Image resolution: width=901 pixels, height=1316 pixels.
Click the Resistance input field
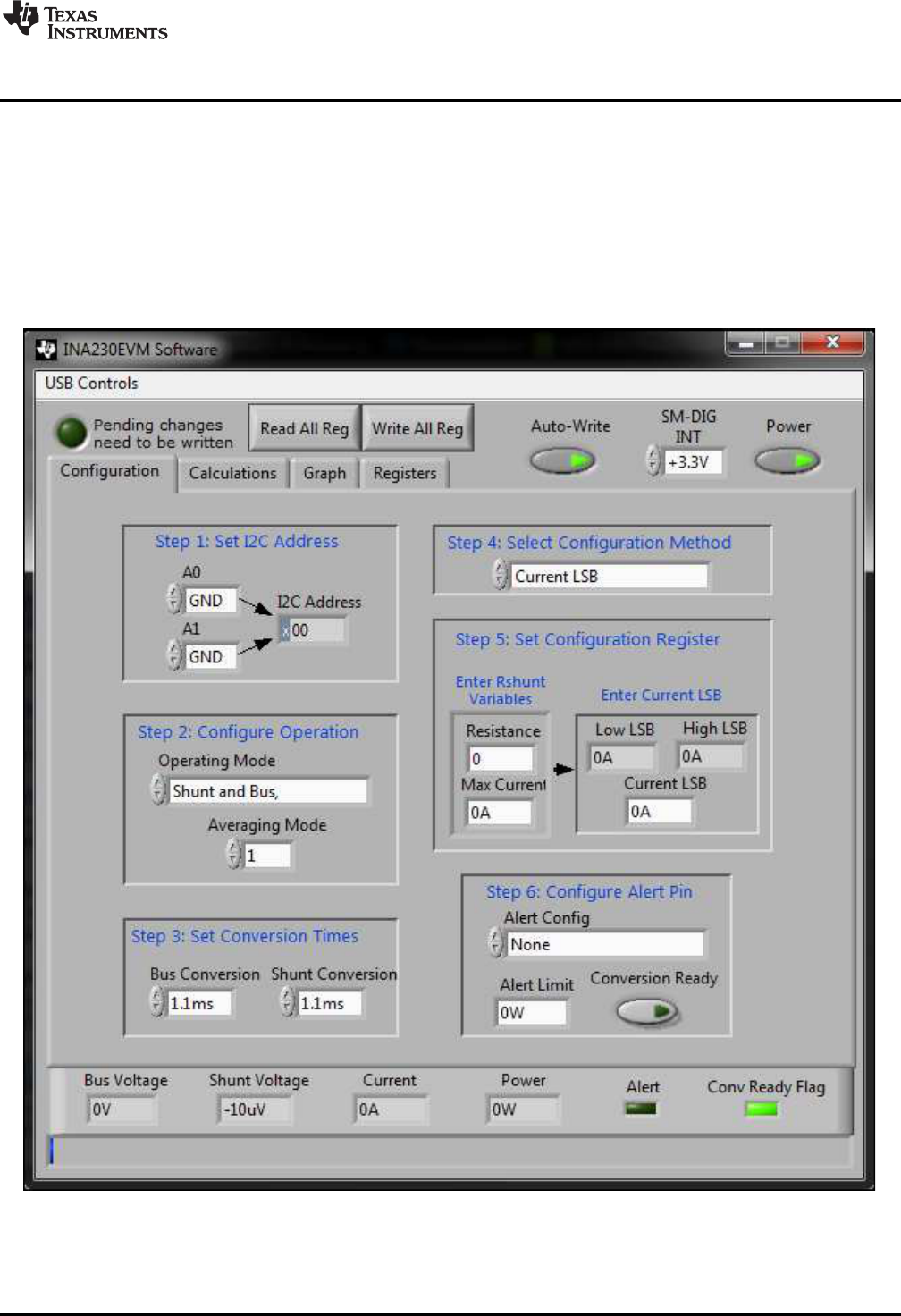point(501,759)
